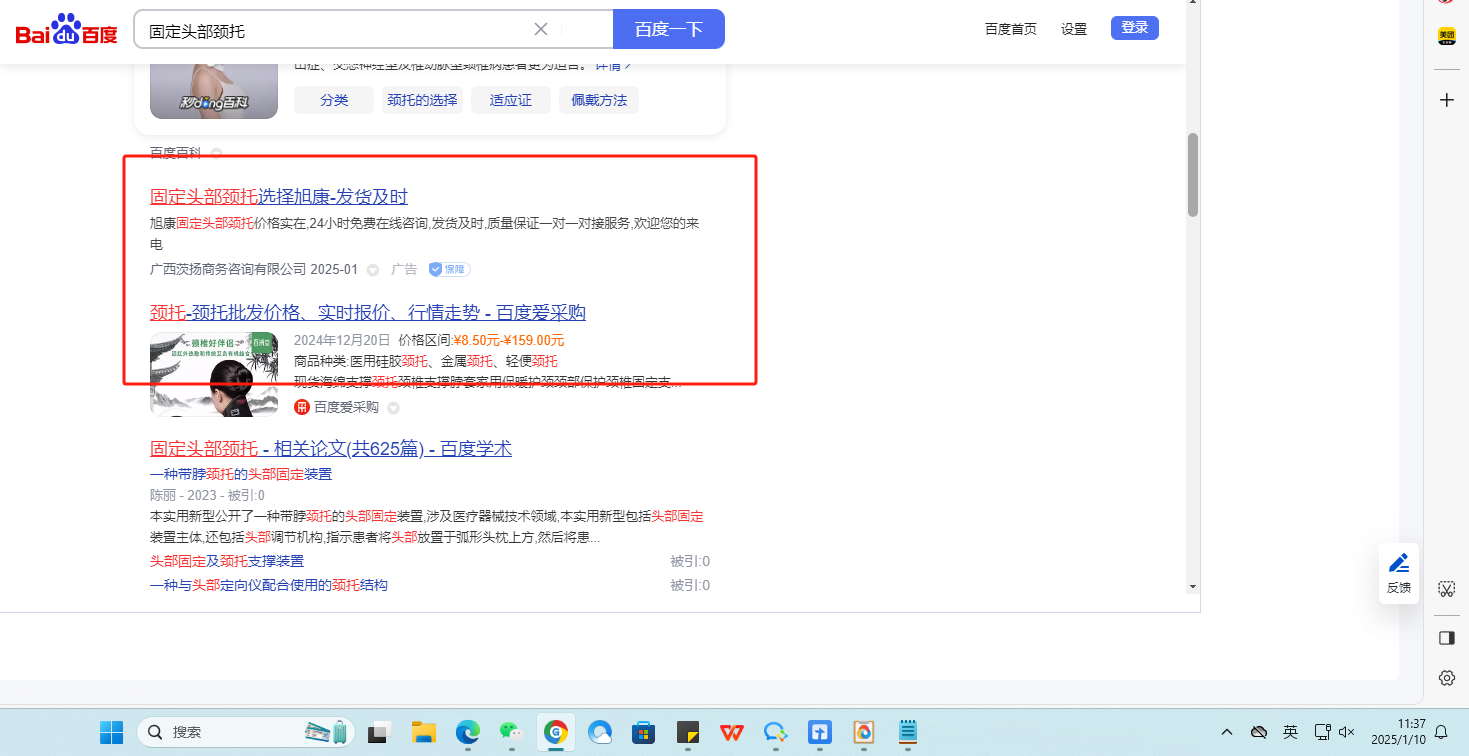The width and height of the screenshot is (1469, 756).
Task: Open WPS Office from the taskbar
Action: 732,732
